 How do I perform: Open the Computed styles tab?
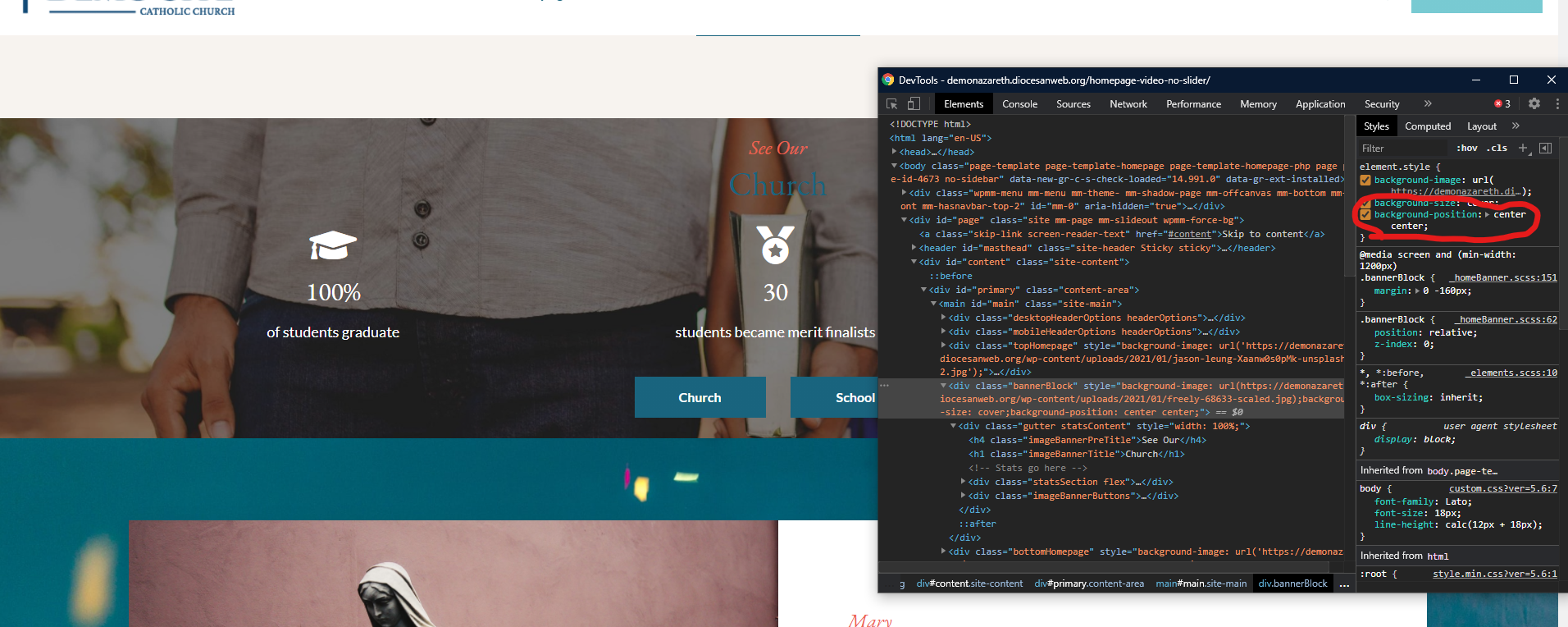pyautogui.click(x=1427, y=126)
